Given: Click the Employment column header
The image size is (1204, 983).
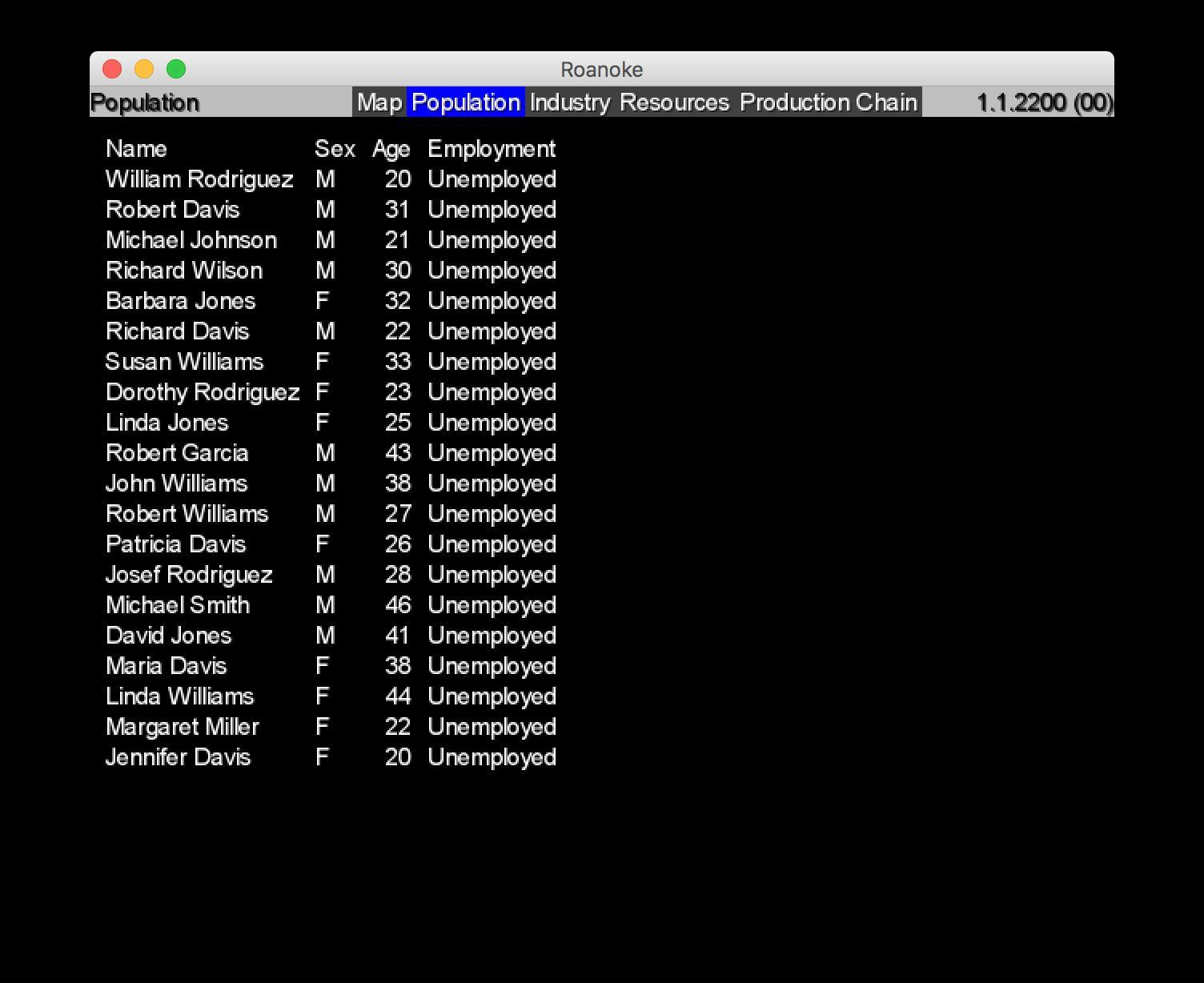Looking at the screenshot, I should pyautogui.click(x=492, y=149).
